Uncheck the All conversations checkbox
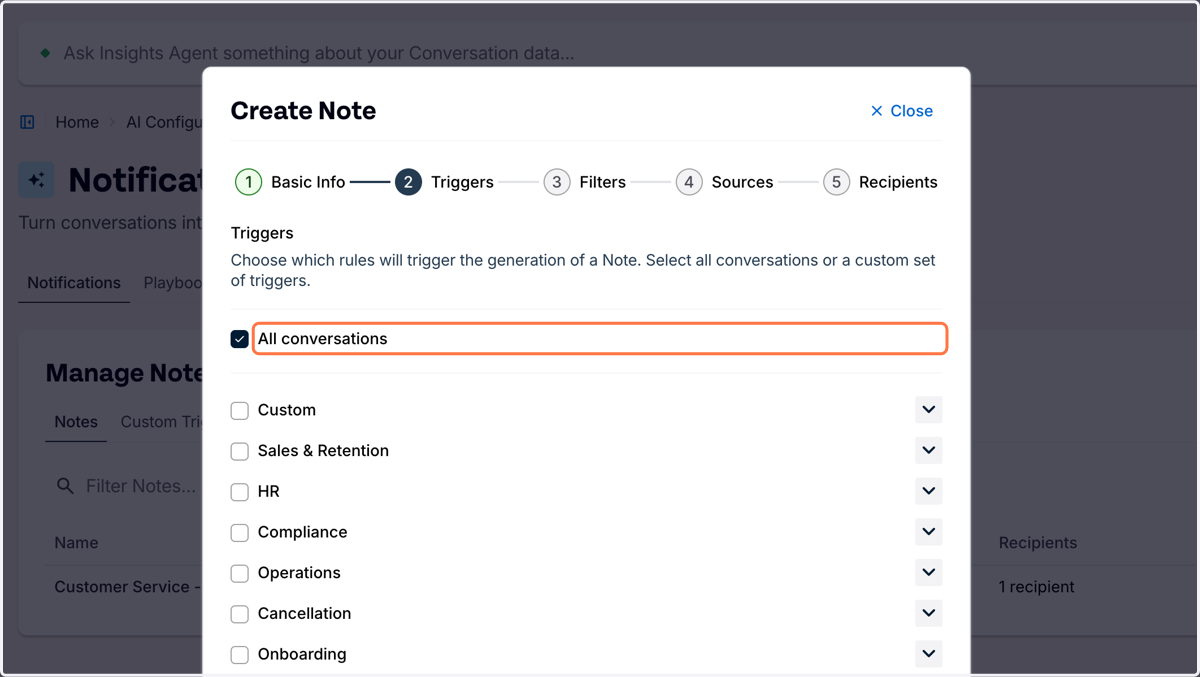 click(x=240, y=339)
